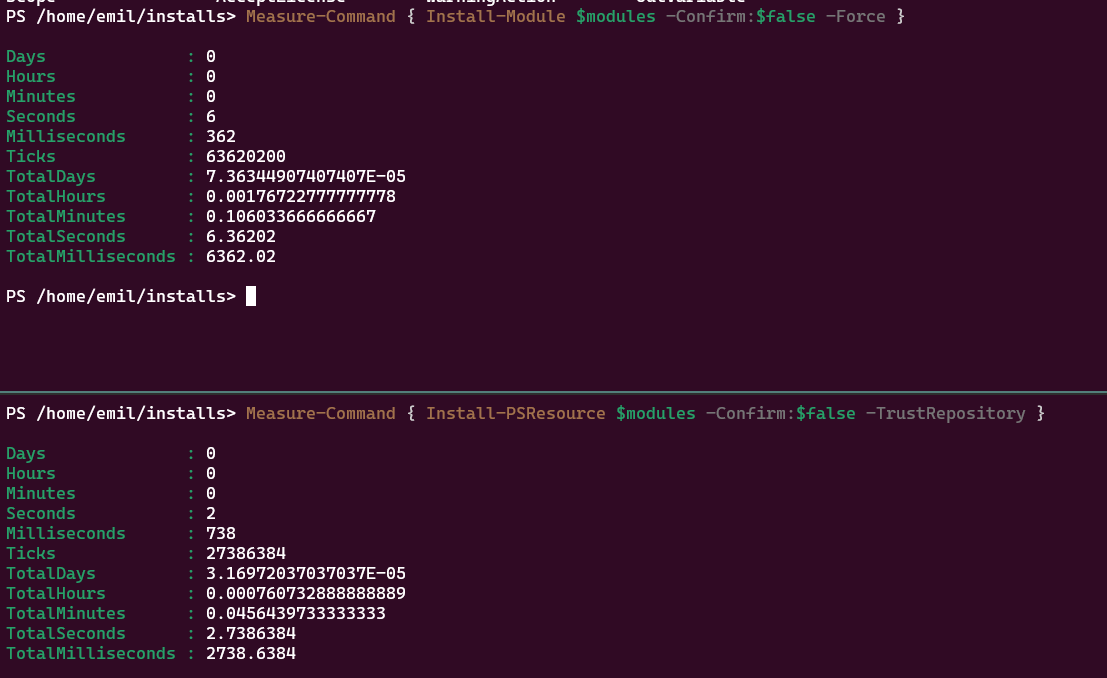
Task: Click the second Measure-Command keyword
Action: 321,413
